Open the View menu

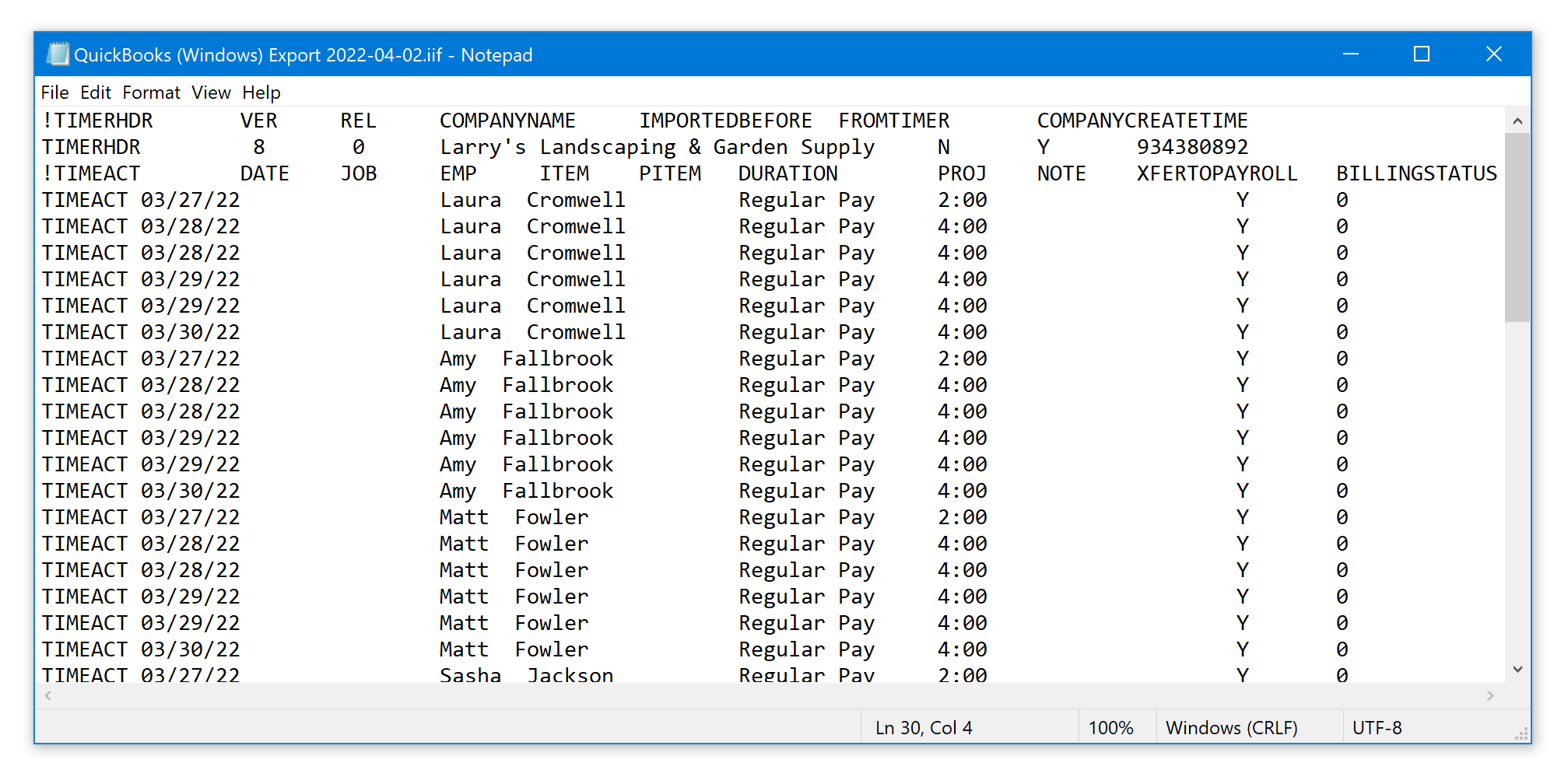click(x=211, y=93)
